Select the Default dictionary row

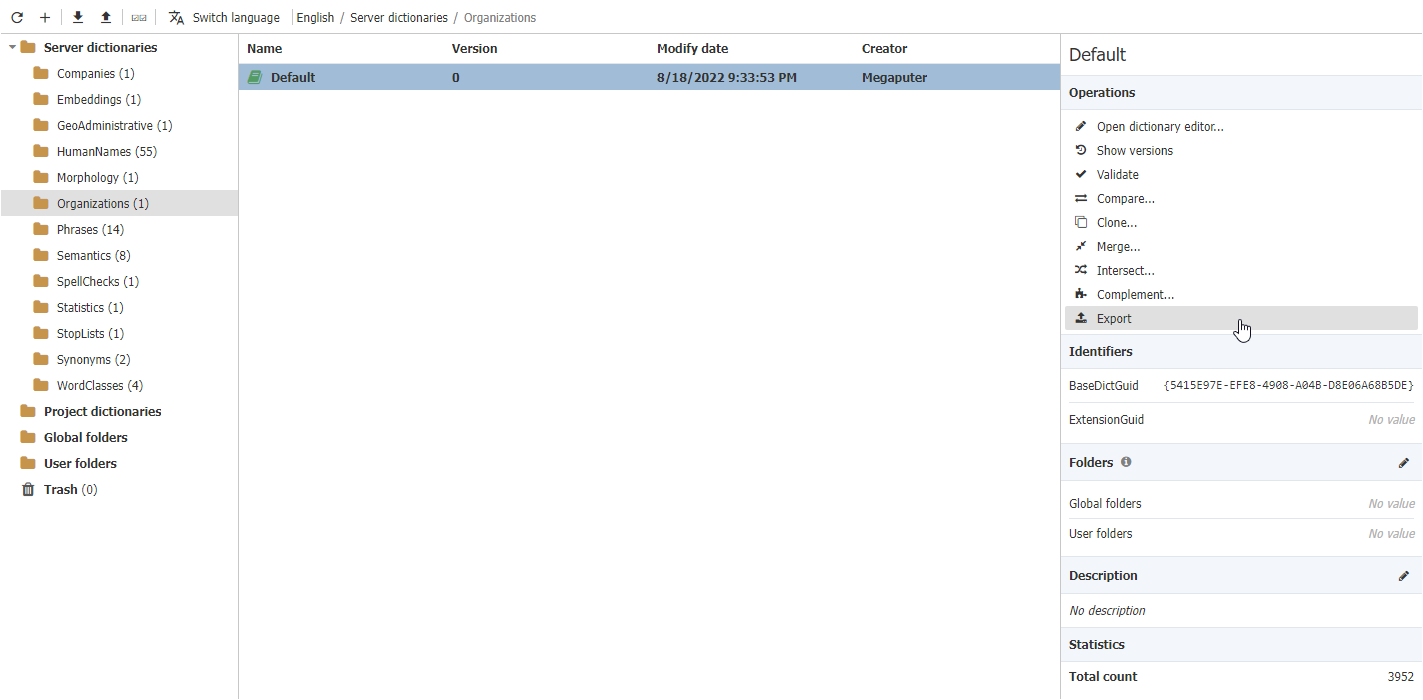coord(293,77)
